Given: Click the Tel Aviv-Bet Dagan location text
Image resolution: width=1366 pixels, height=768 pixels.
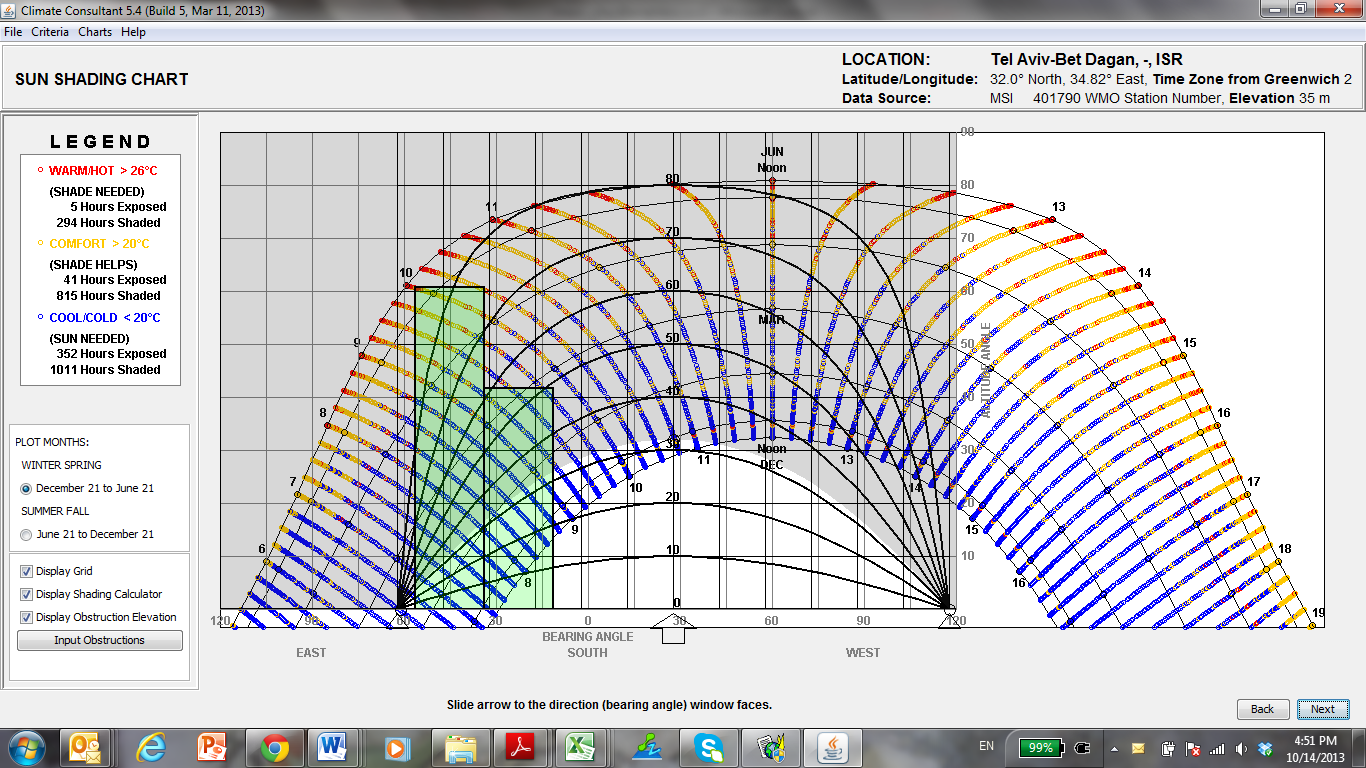Looking at the screenshot, I should click(x=1087, y=60).
